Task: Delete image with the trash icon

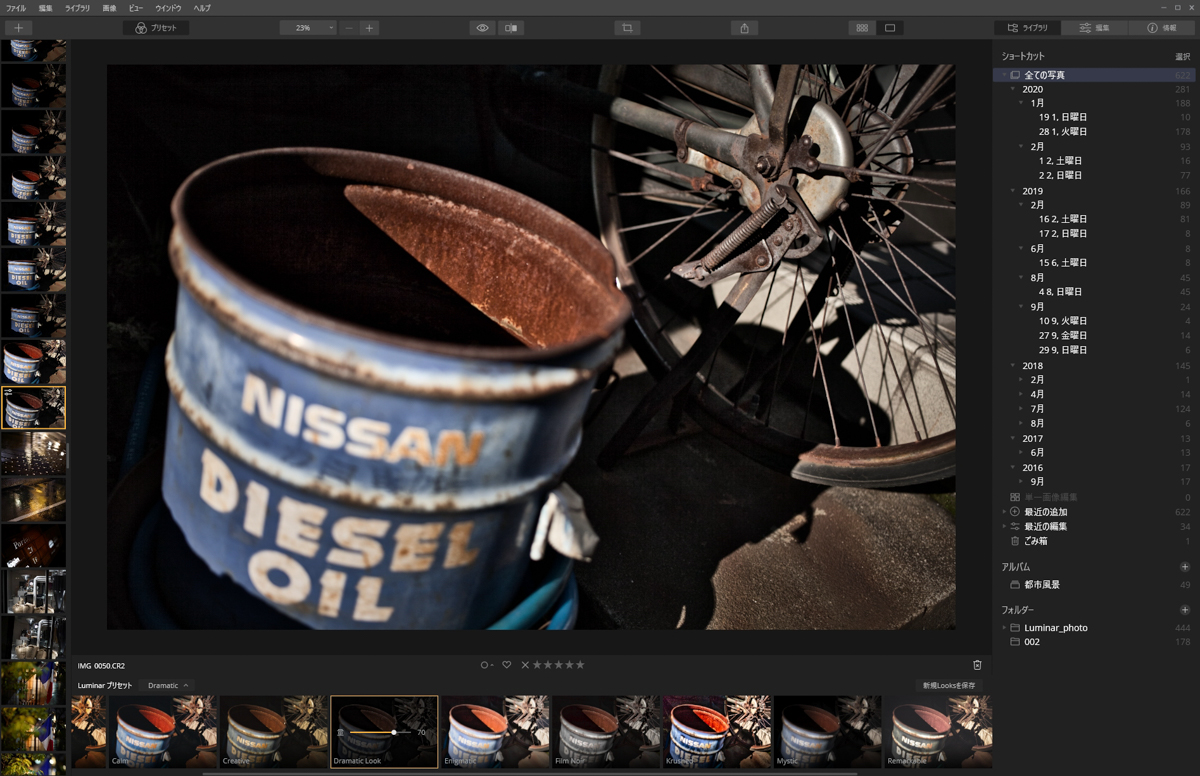Action: click(977, 665)
